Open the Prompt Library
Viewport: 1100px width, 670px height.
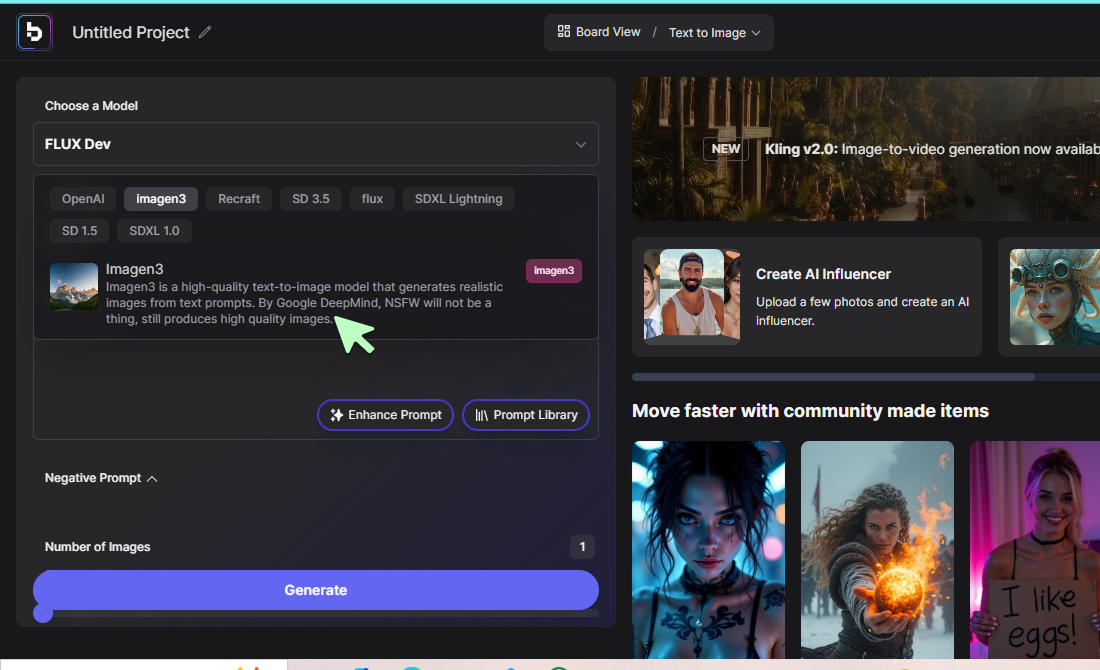526,415
